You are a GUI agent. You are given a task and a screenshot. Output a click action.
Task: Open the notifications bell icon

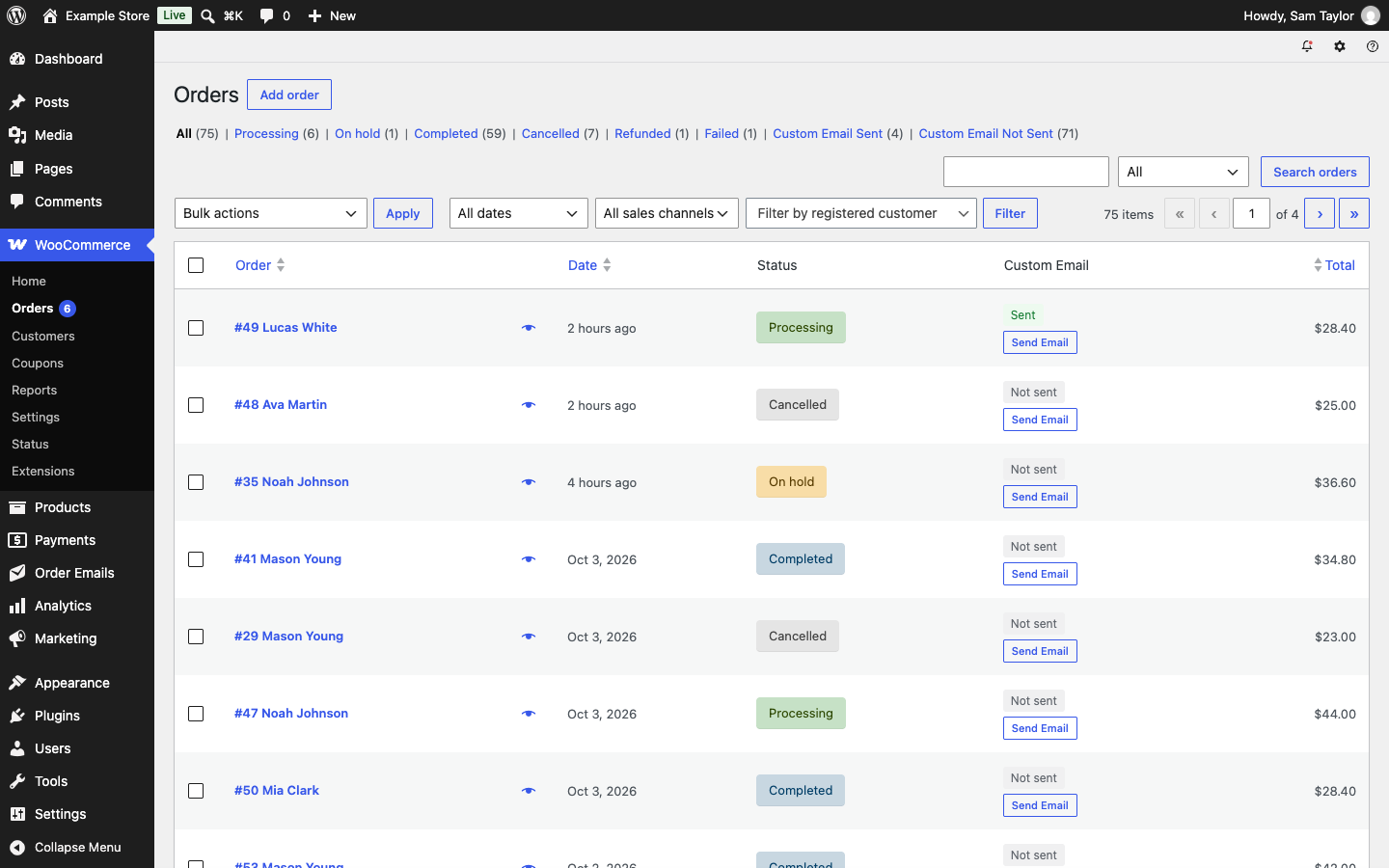tap(1307, 46)
